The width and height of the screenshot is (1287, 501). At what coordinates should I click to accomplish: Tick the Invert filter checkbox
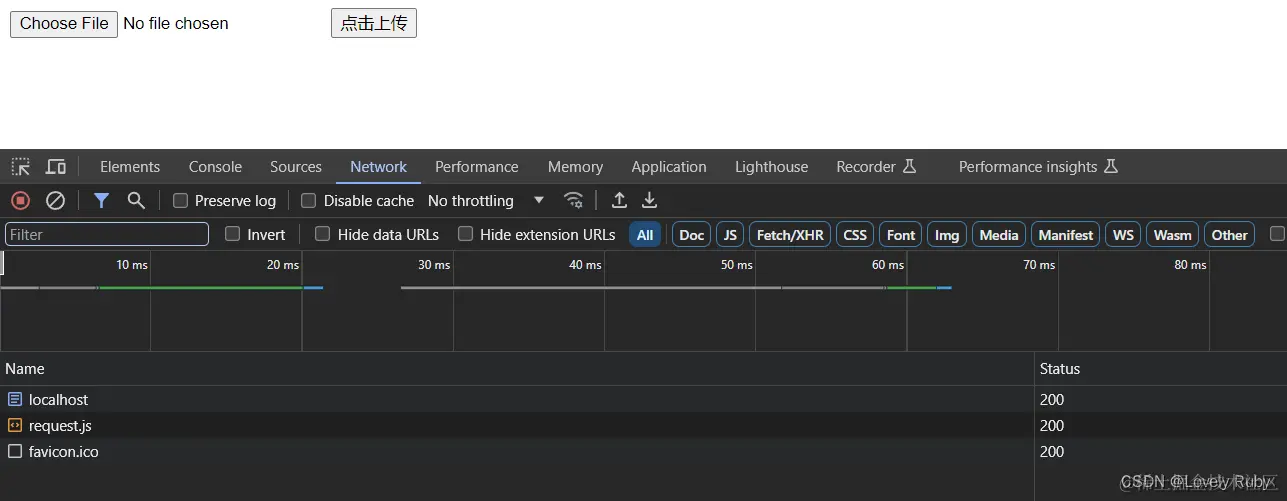click(233, 234)
